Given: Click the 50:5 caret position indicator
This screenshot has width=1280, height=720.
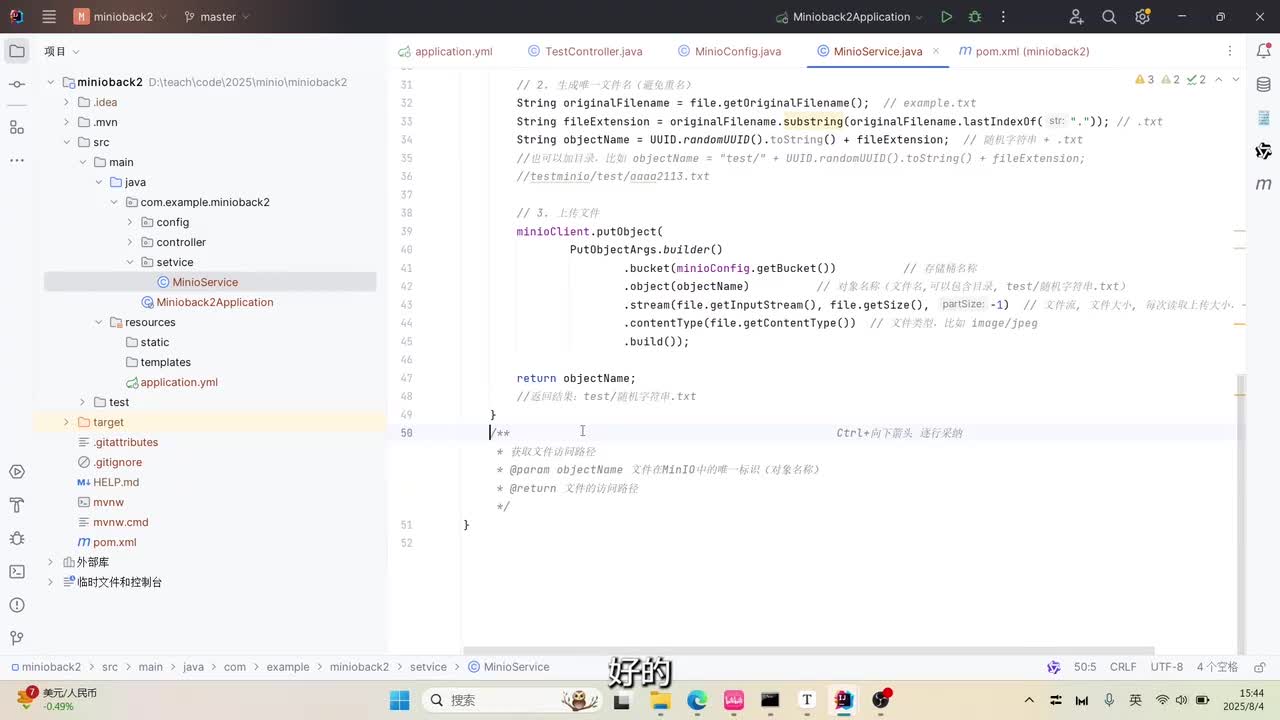Looking at the screenshot, I should [x=1085, y=667].
